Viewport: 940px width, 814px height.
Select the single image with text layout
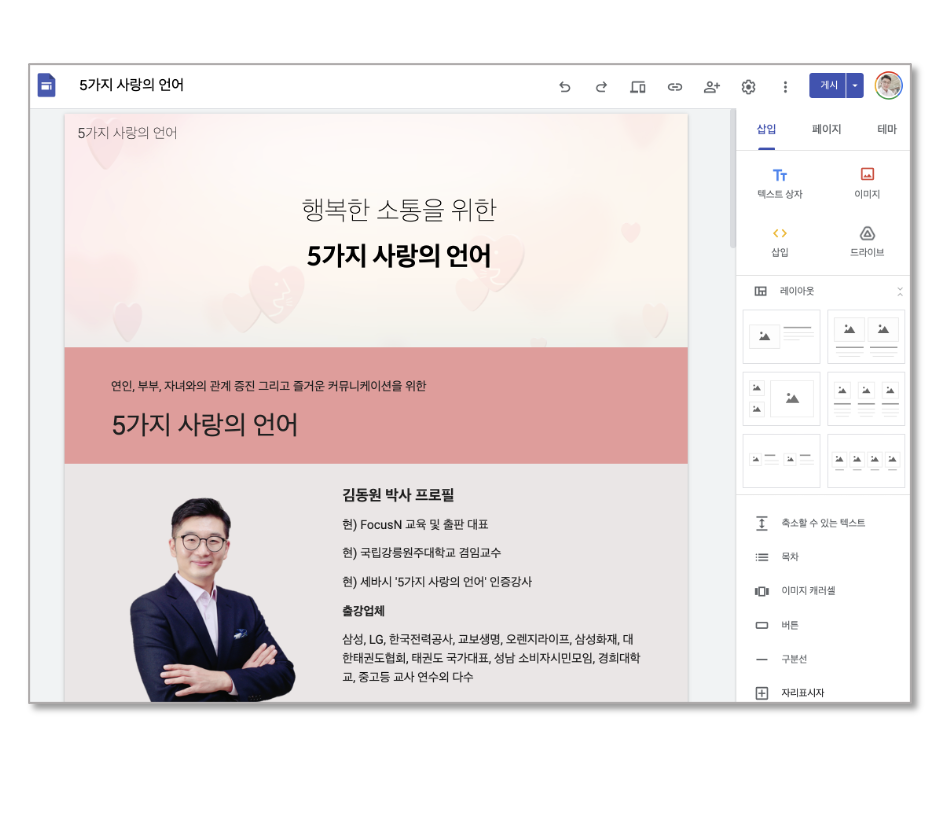coord(781,336)
